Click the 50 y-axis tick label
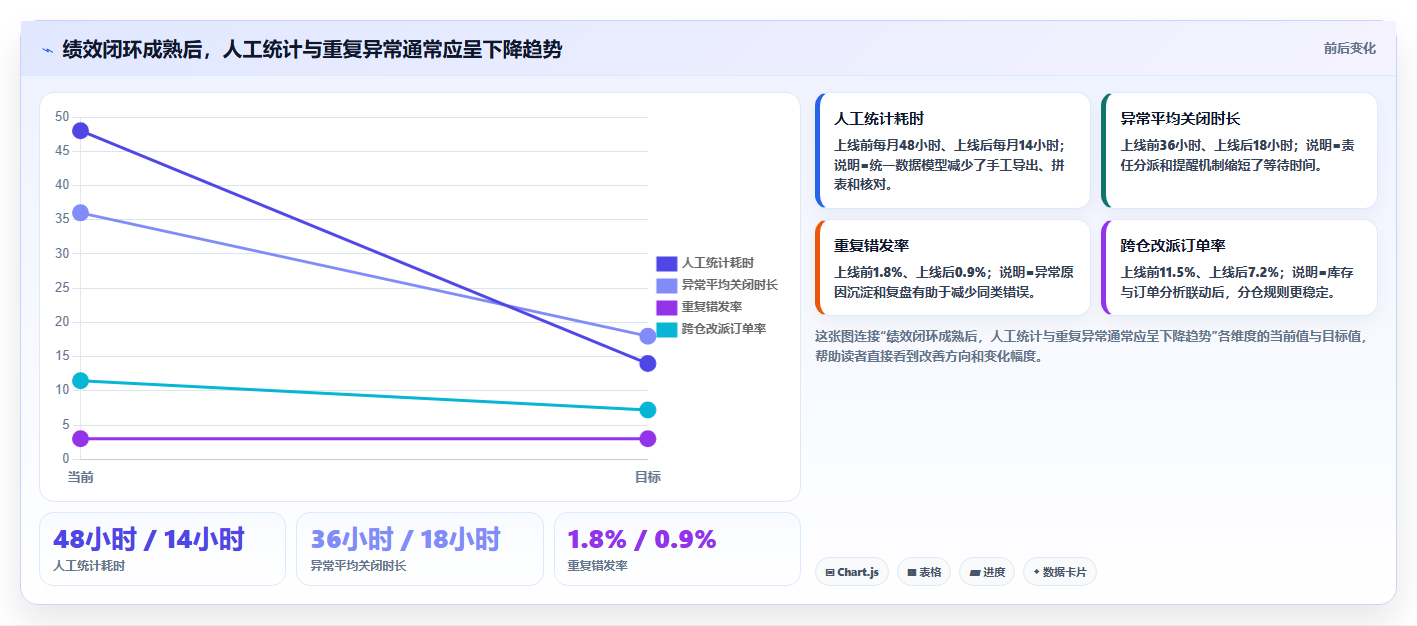 (x=62, y=117)
